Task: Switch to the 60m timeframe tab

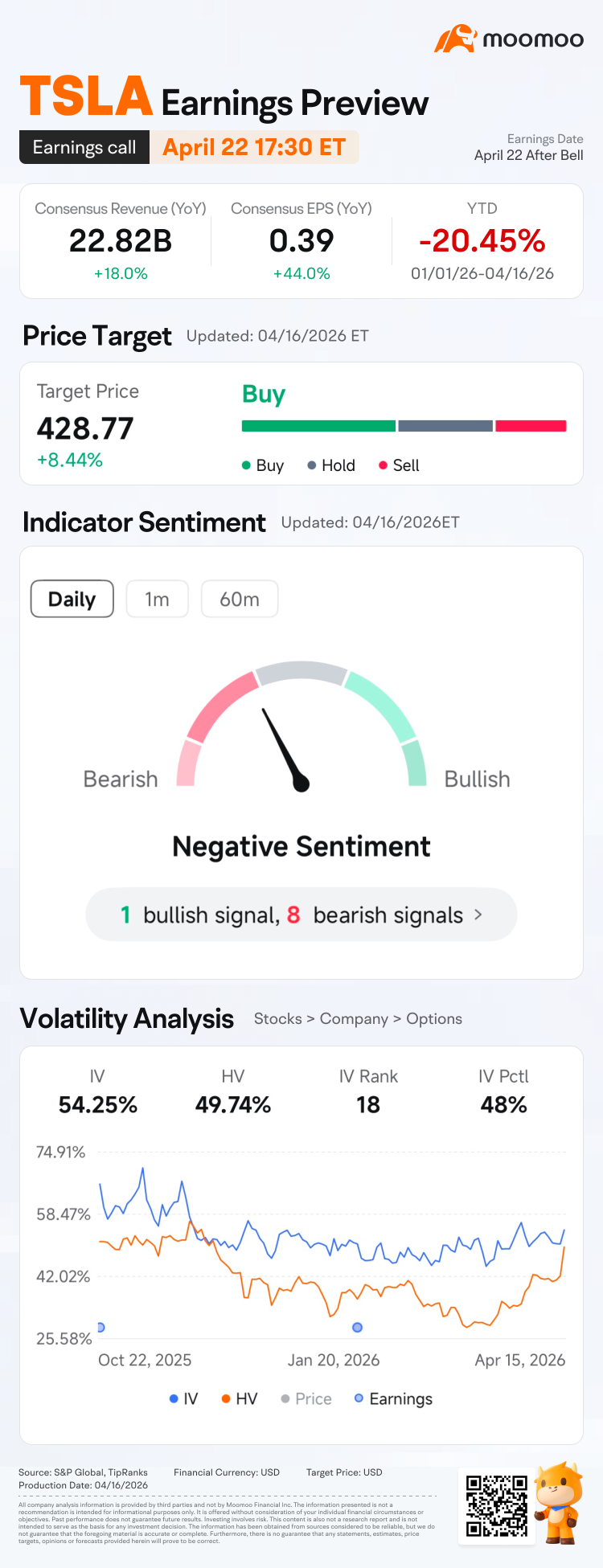Action: (240, 599)
